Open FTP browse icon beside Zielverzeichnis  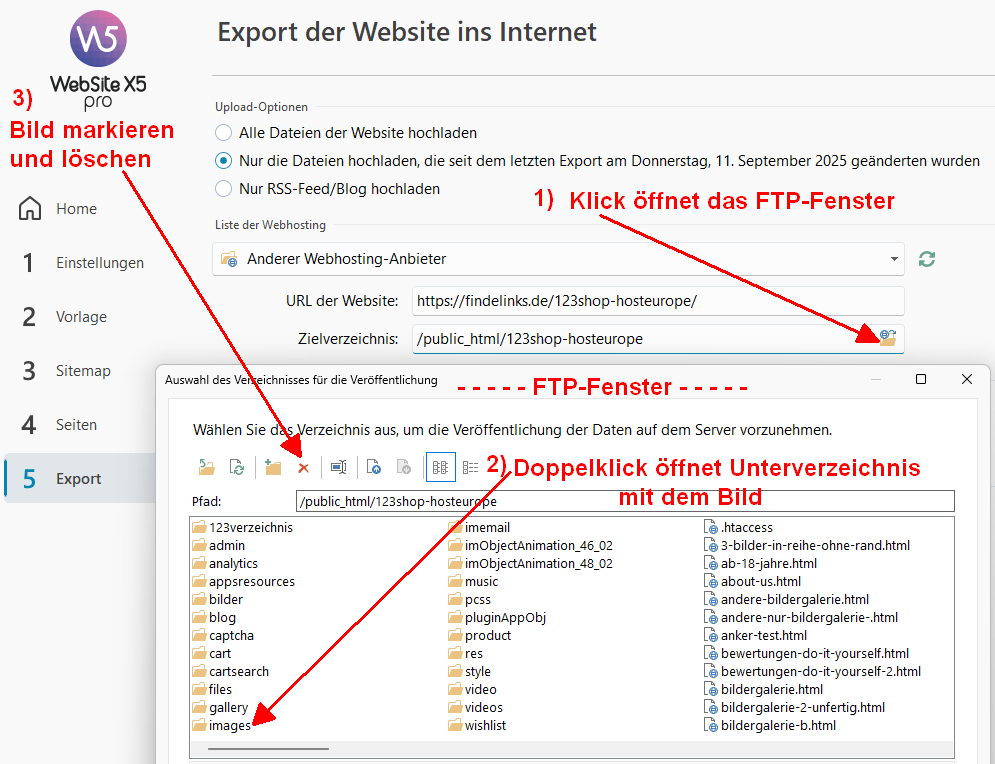(x=888, y=338)
